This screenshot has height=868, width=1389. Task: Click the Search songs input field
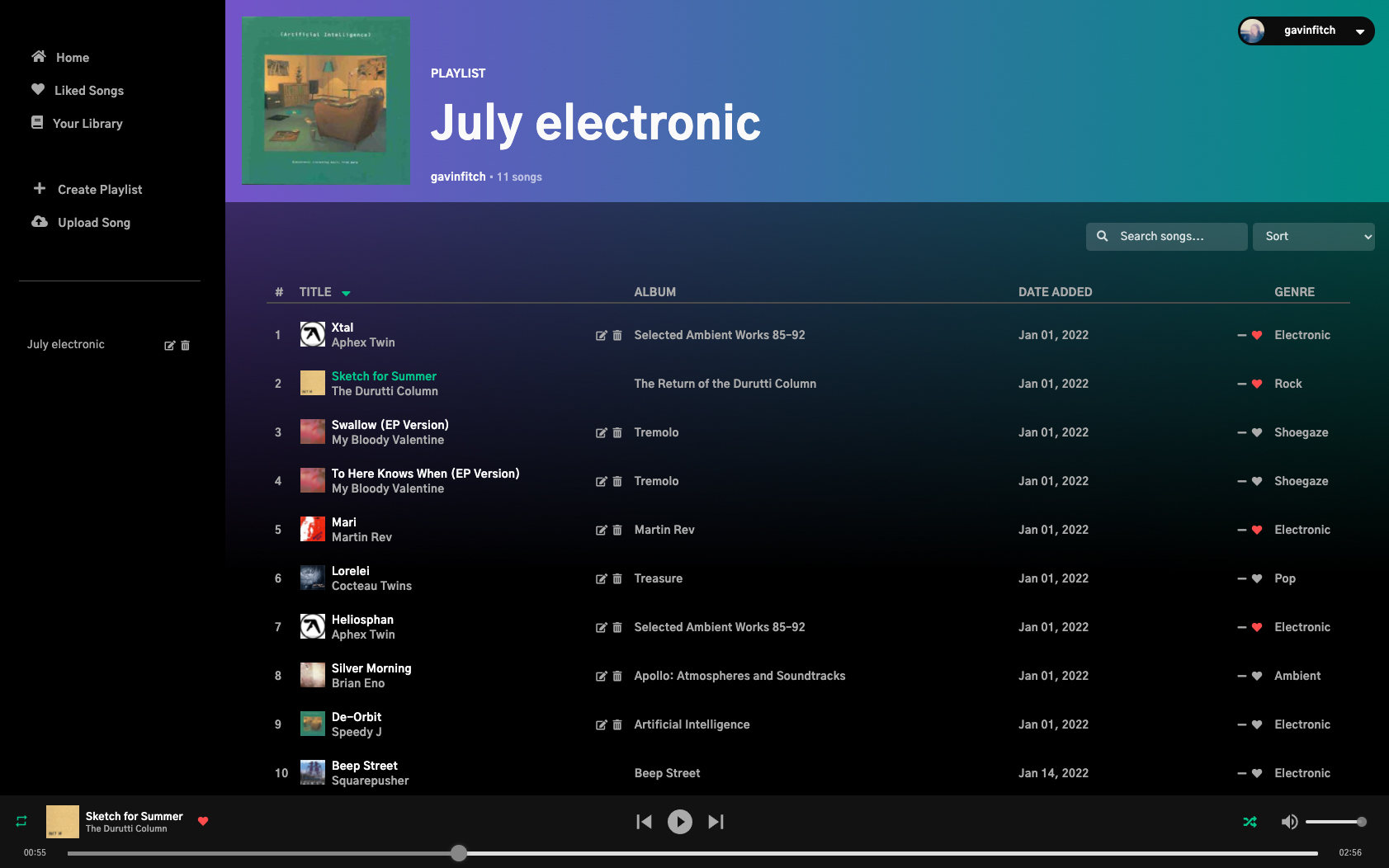1166,236
